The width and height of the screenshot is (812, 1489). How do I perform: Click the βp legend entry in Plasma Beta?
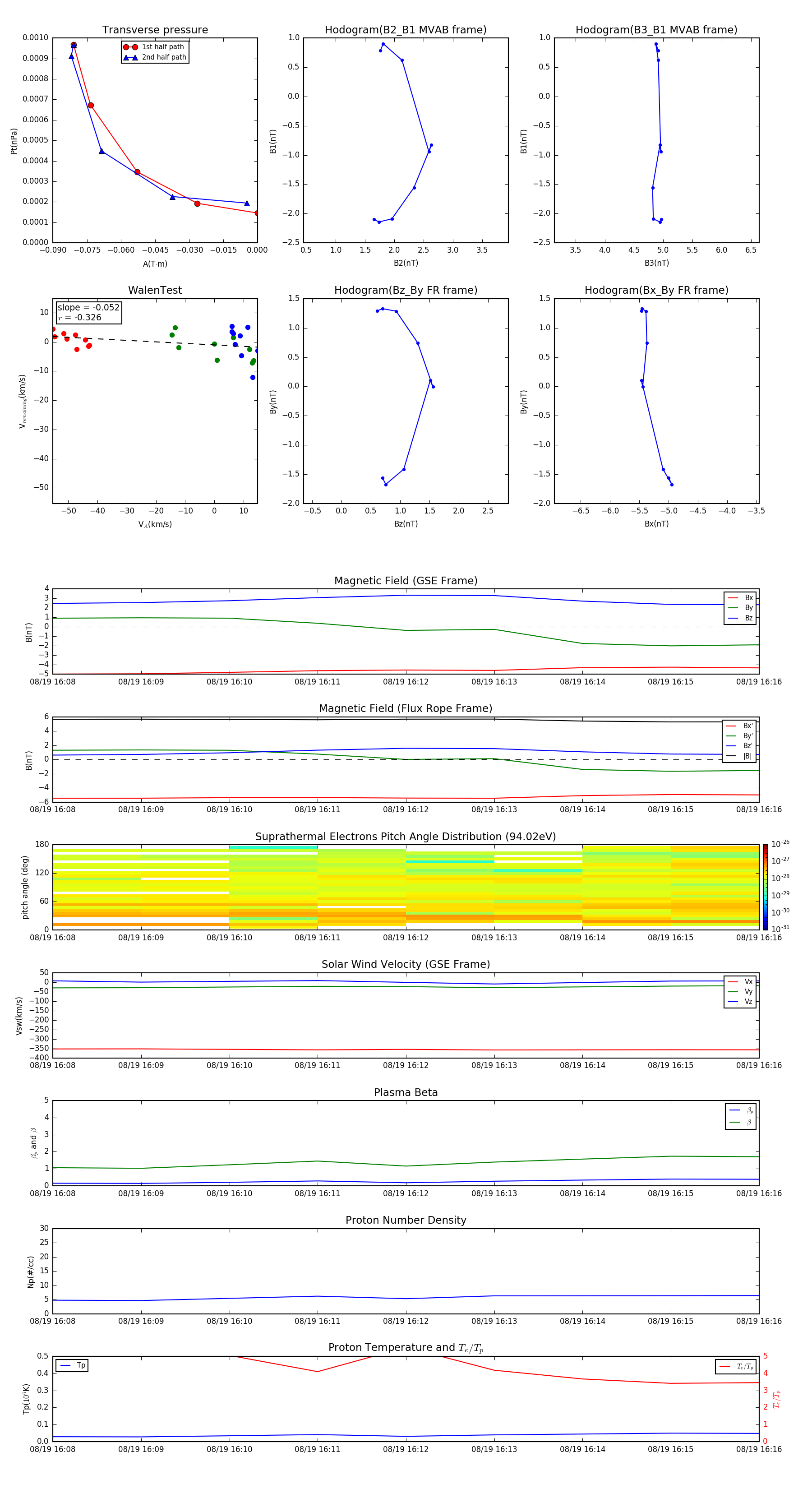pos(741,1110)
